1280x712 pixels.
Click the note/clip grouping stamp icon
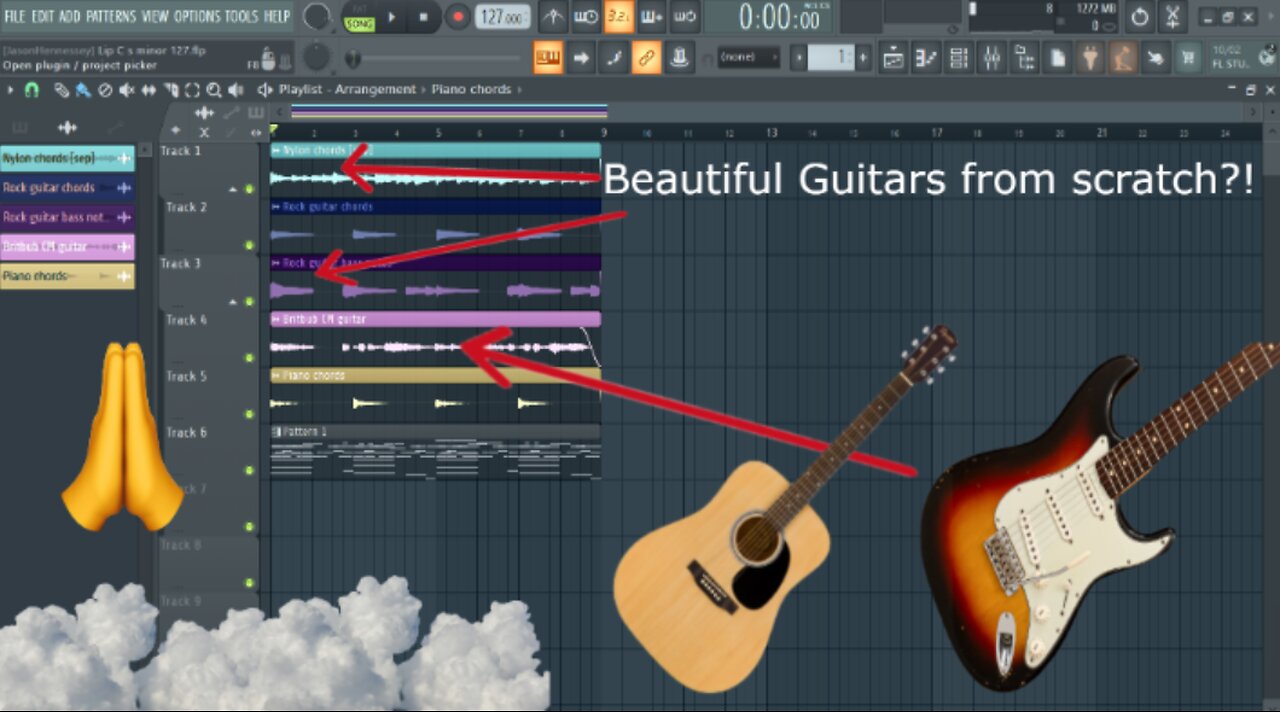coord(680,58)
